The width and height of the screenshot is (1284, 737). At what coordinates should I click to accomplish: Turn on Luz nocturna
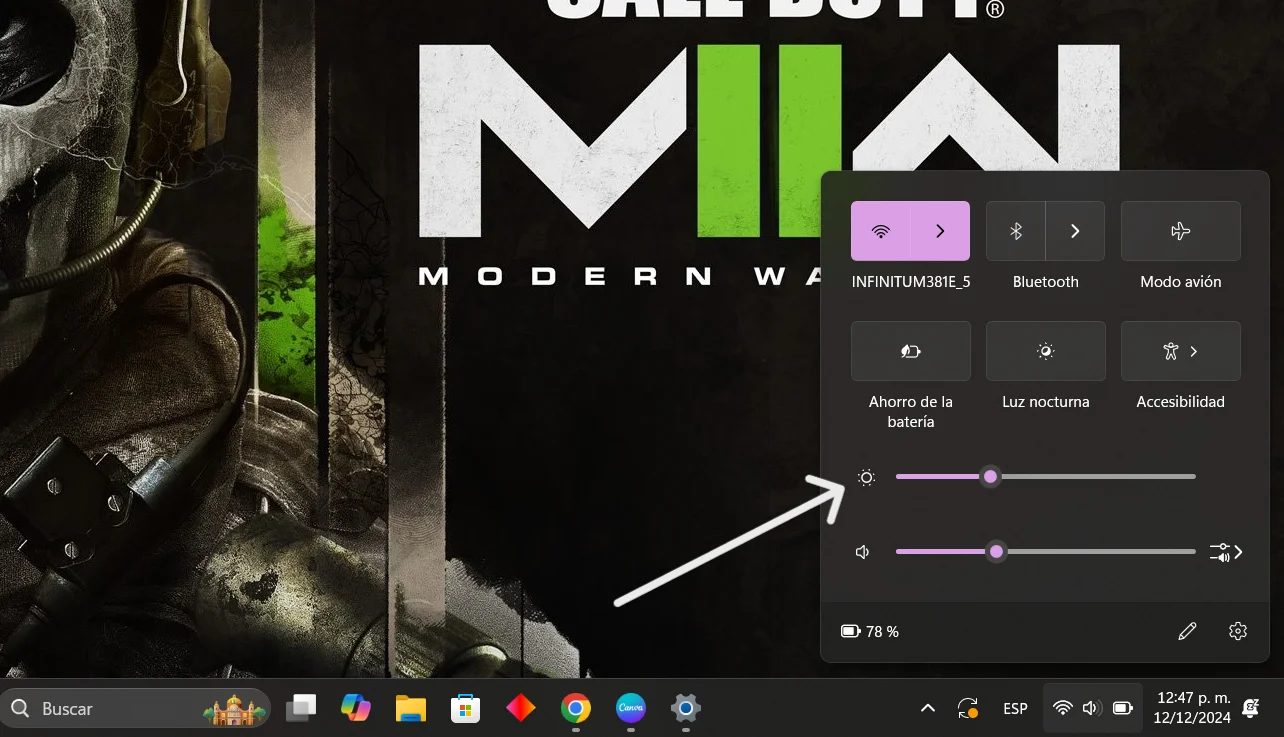tap(1046, 351)
